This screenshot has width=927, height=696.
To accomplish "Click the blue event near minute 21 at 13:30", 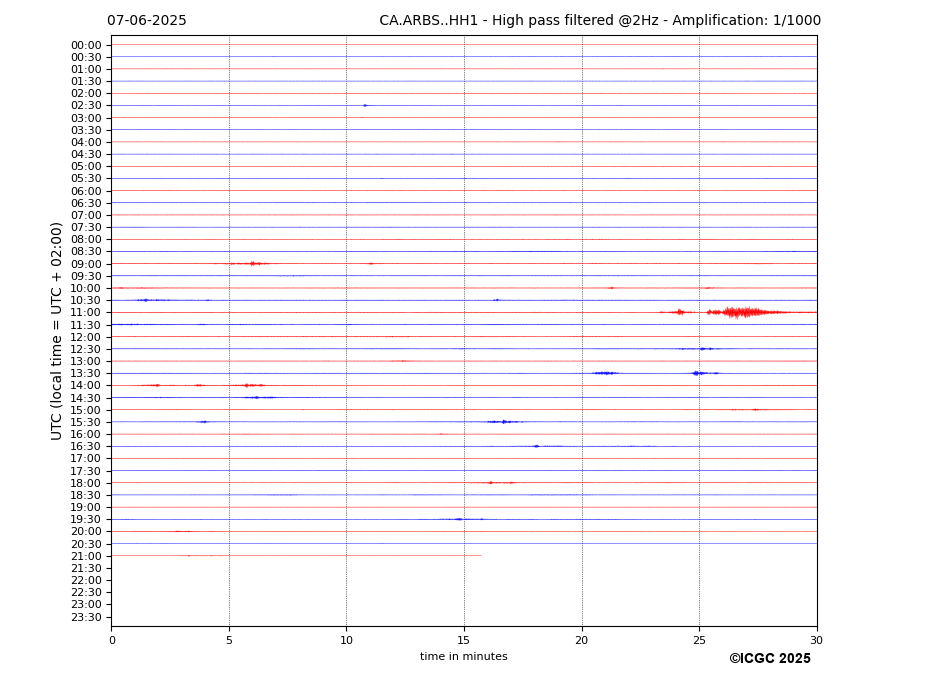I will click(605, 373).
